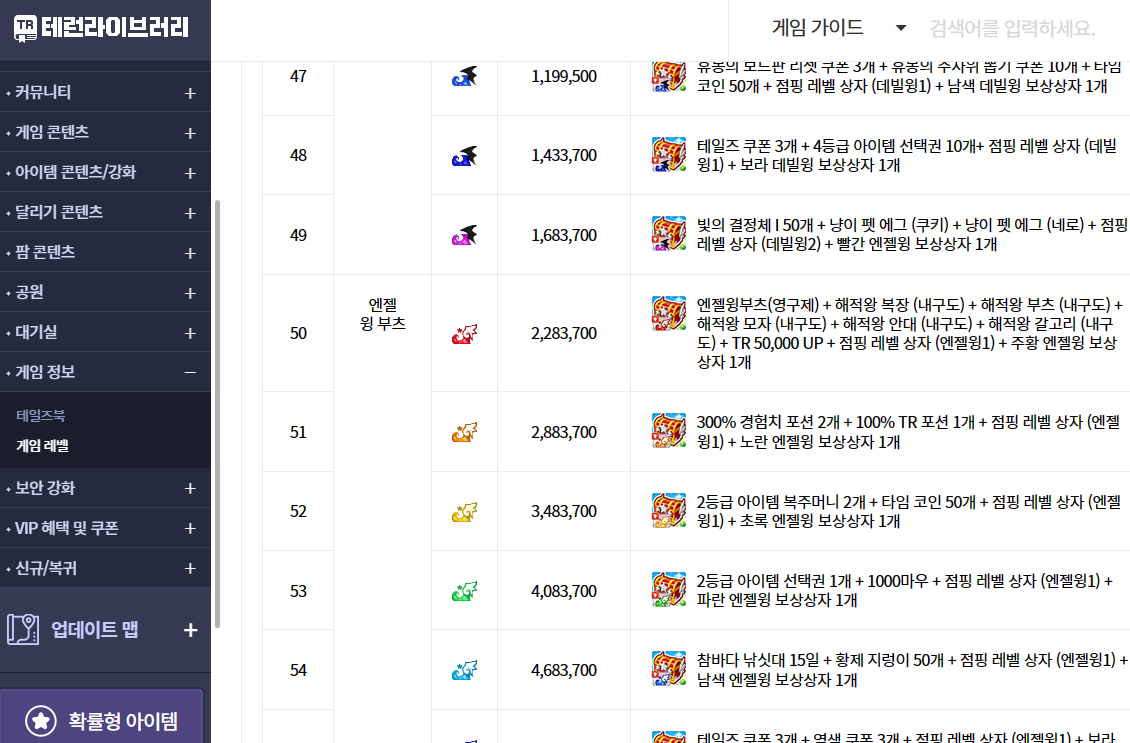Click level 47 blue devil wing boots icon
This screenshot has width=1130, height=743.
tap(464, 76)
